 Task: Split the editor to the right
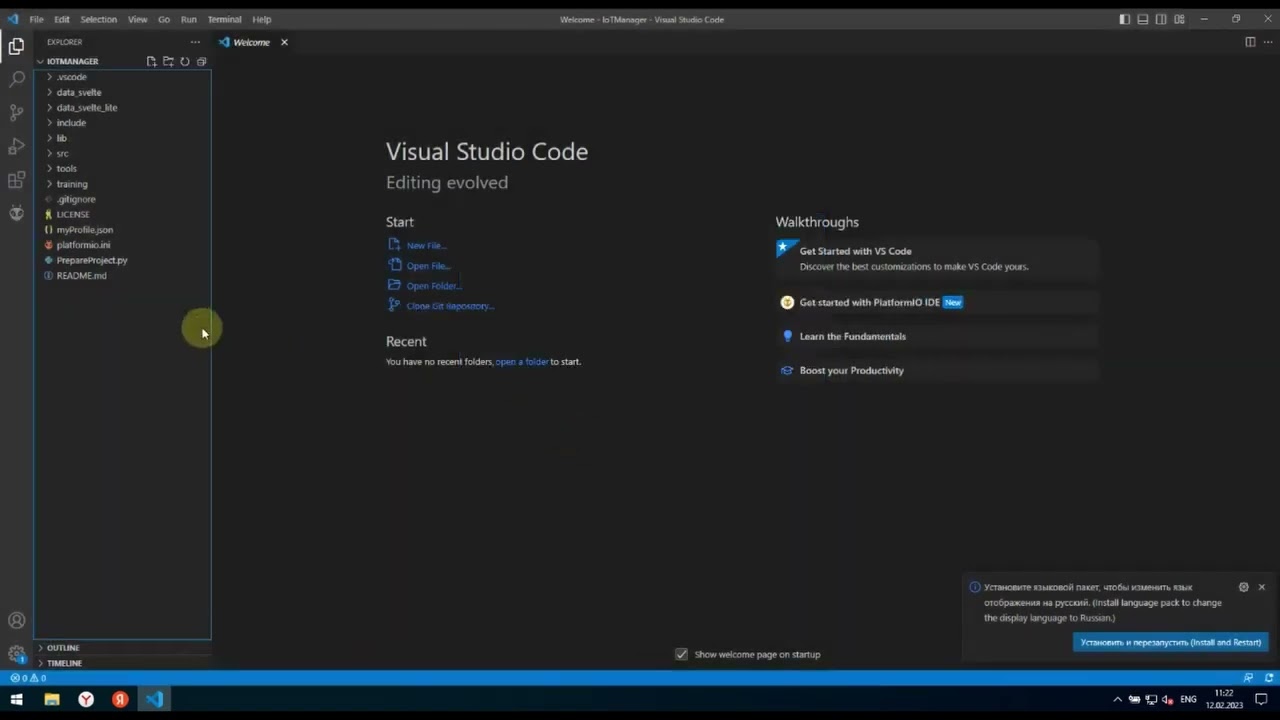[x=1250, y=42]
